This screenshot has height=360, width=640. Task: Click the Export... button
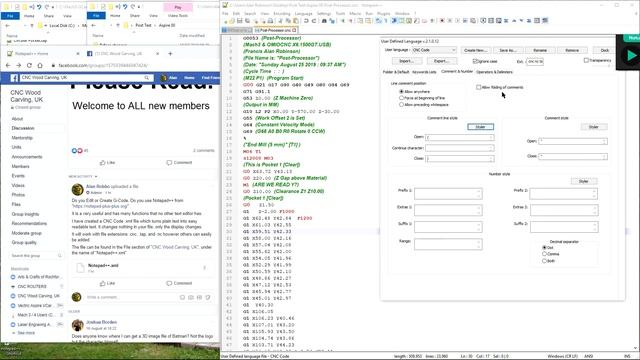pos(441,61)
